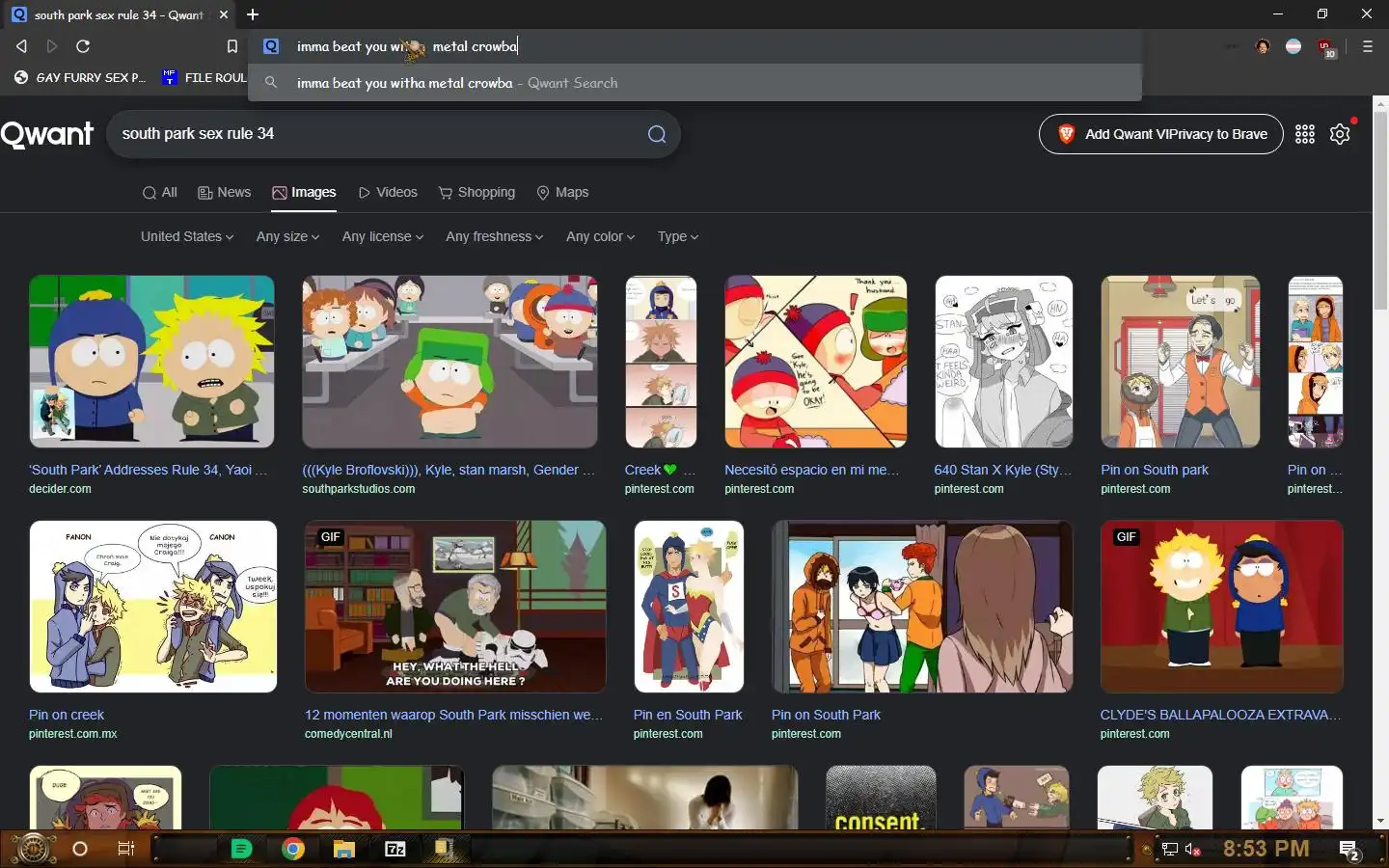Expand the Any freshness filter
1389x868 pixels.
494,236
